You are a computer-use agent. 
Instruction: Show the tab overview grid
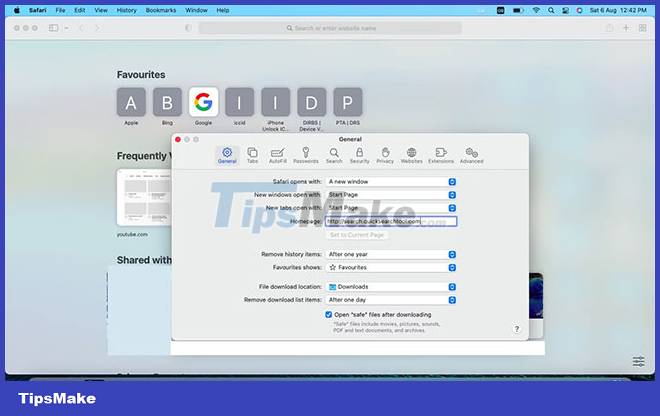pyautogui.click(x=642, y=28)
